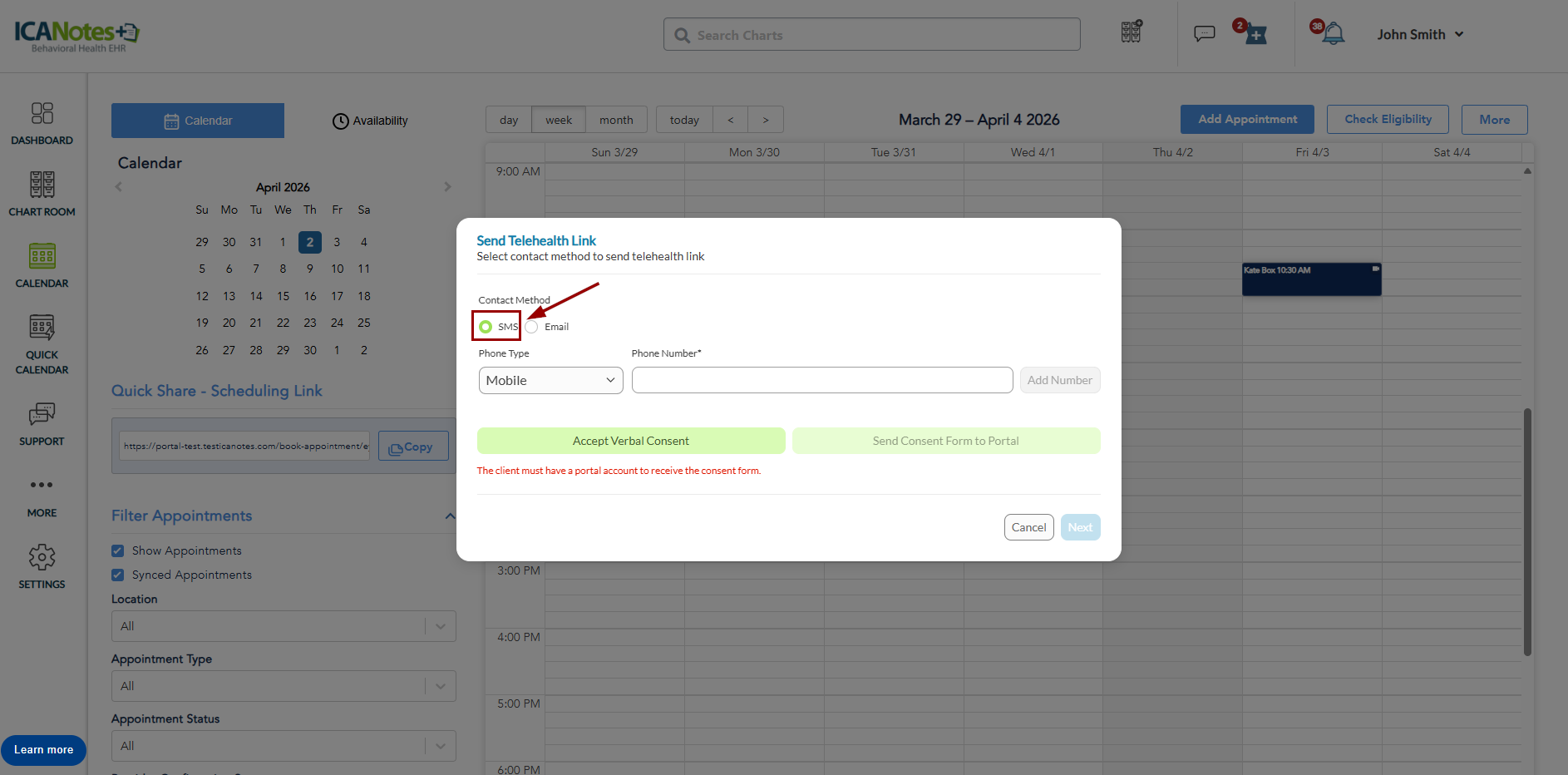
Task: Open the Dashboard from the sidebar
Action: [x=42, y=123]
